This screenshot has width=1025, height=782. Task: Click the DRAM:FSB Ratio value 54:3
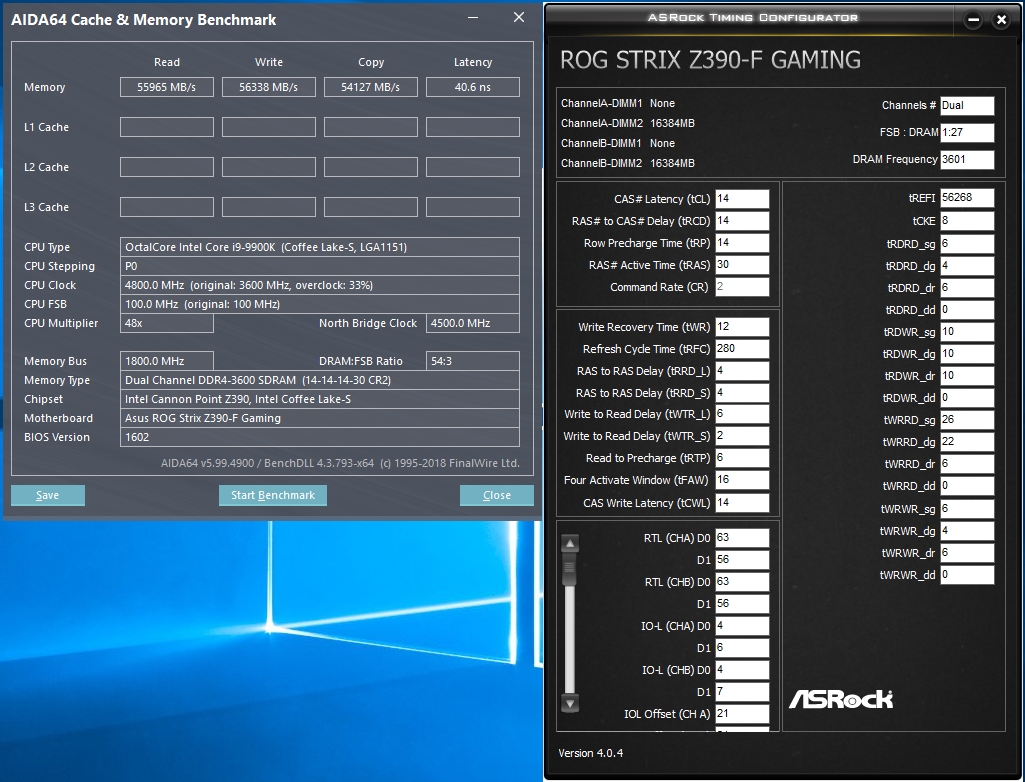point(473,361)
